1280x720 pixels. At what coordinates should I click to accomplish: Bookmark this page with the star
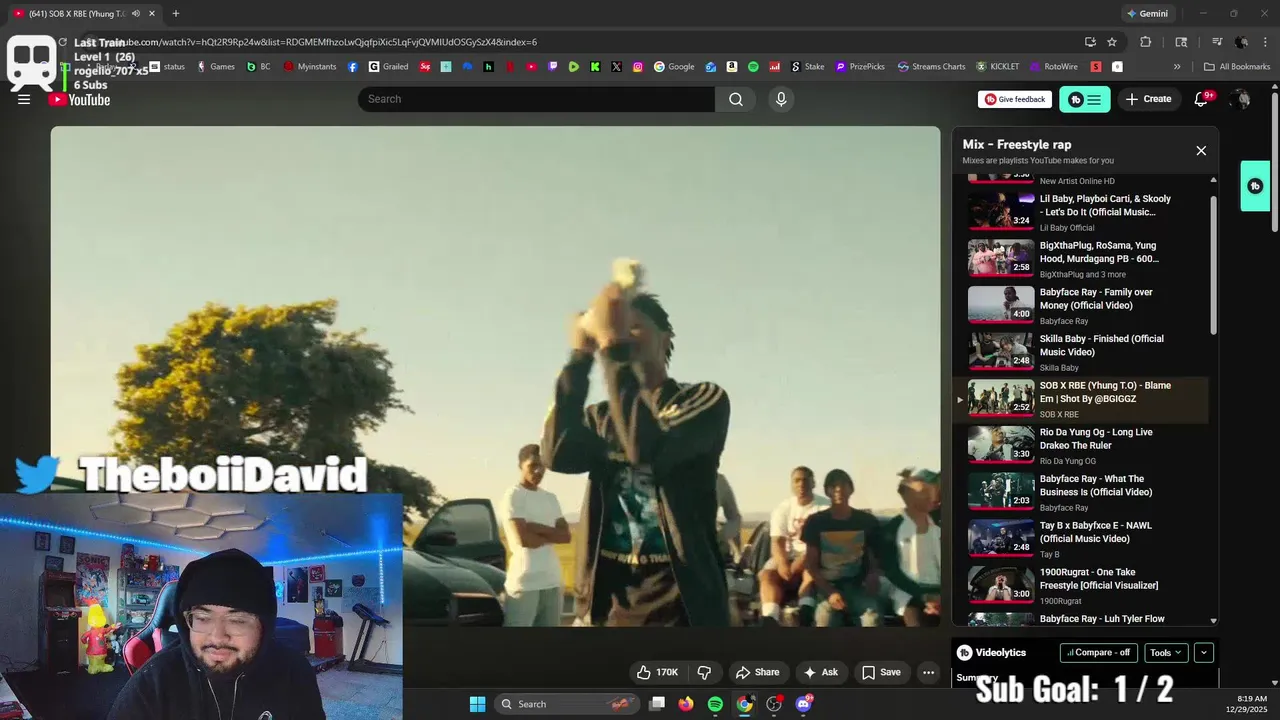point(1112,42)
